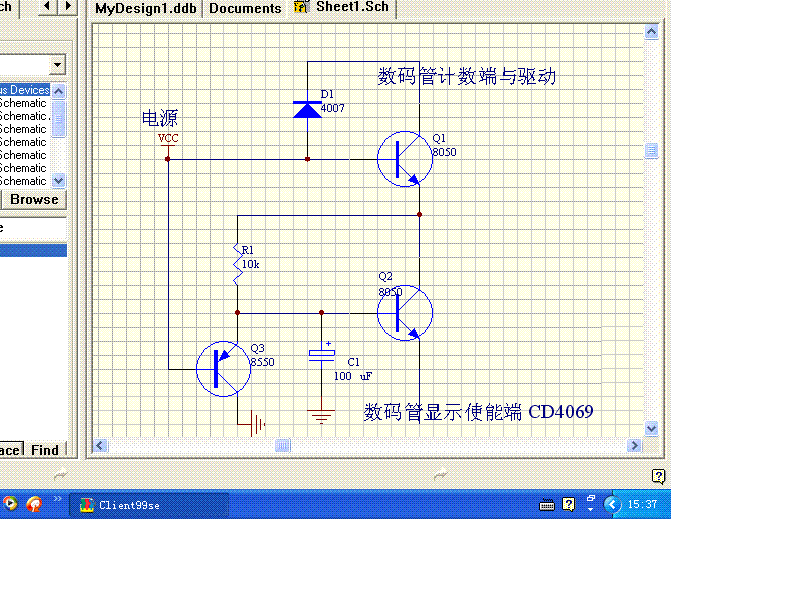
Task: Click the C1 100 uF capacitor
Action: coord(321,354)
